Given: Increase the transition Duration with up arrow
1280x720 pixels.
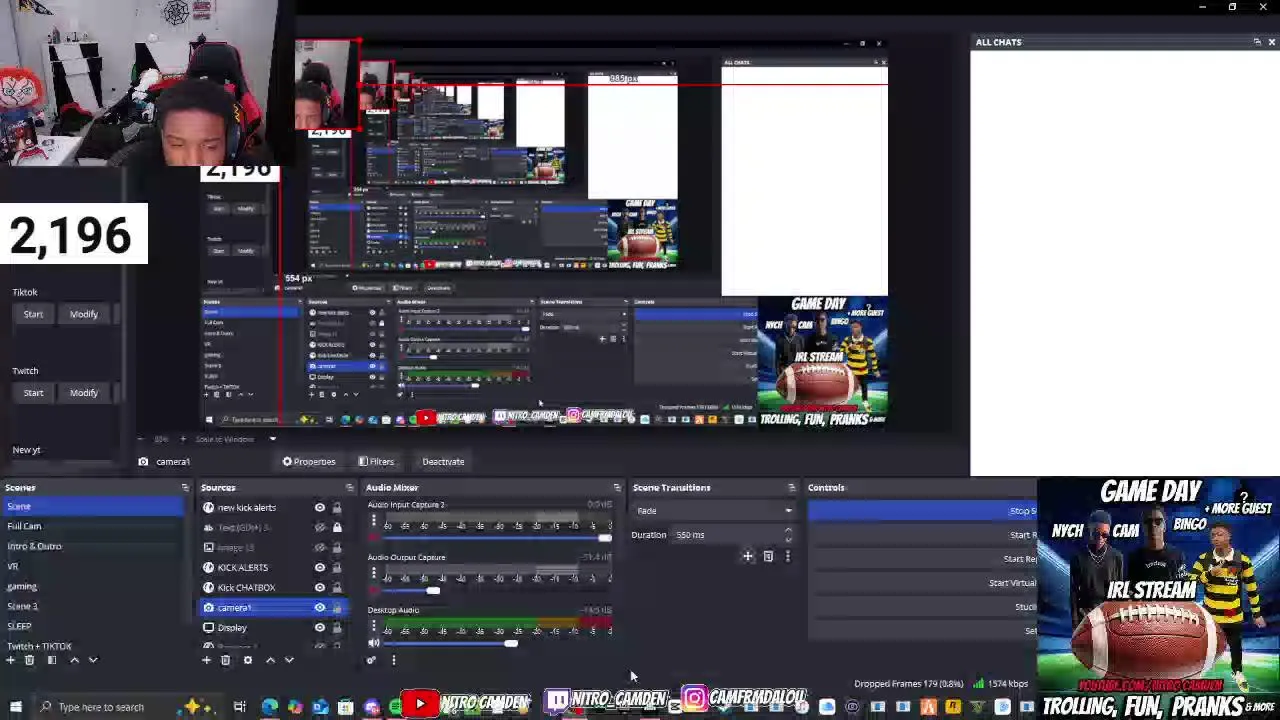Looking at the screenshot, I should pos(788,531).
